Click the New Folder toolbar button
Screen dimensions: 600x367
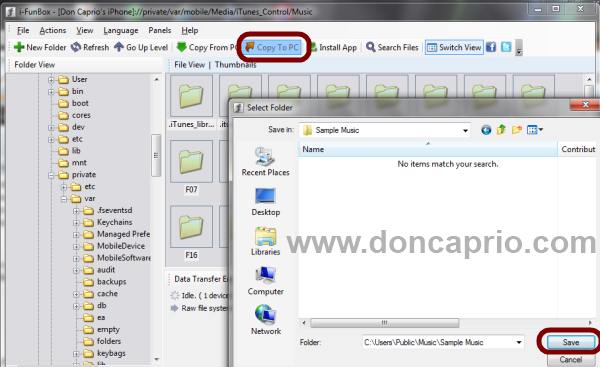40,47
